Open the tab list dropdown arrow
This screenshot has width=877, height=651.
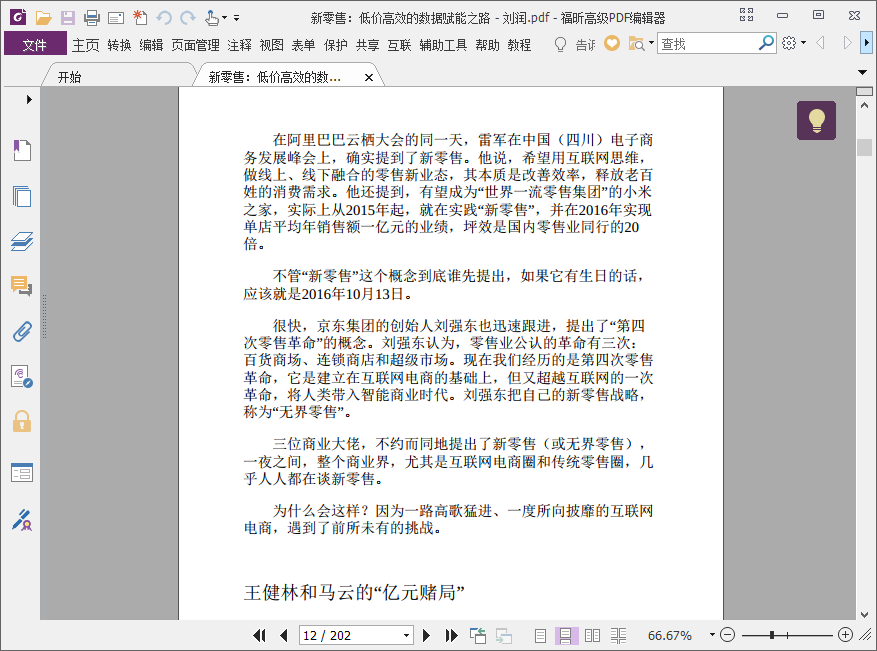pos(862,72)
